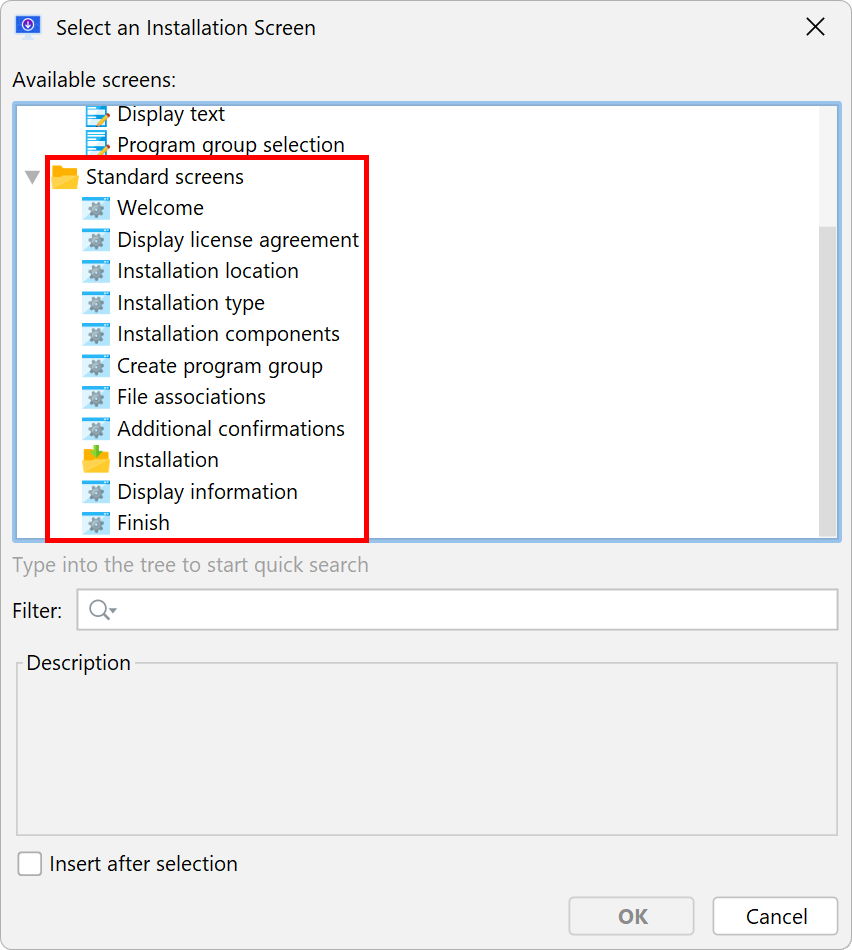Click the Standard screens folder icon
The width and height of the screenshot is (852, 950).
pos(65,178)
